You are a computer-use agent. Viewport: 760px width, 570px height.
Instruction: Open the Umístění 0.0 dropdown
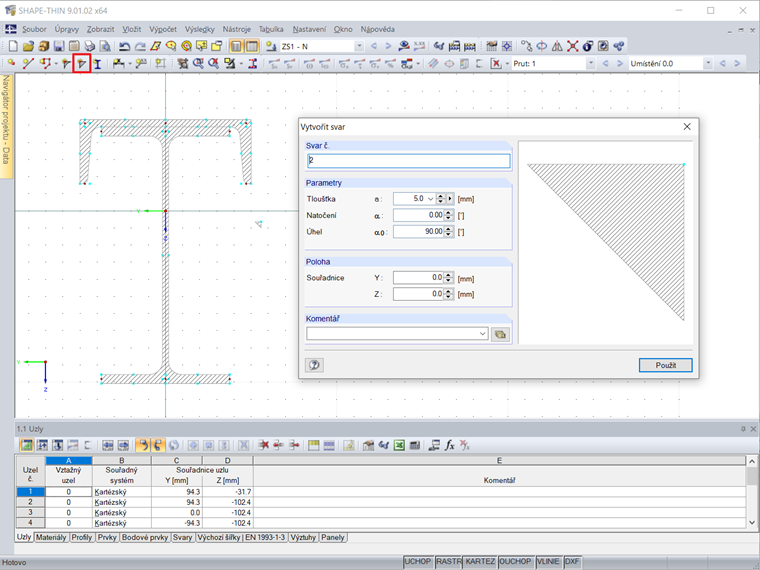(708, 63)
